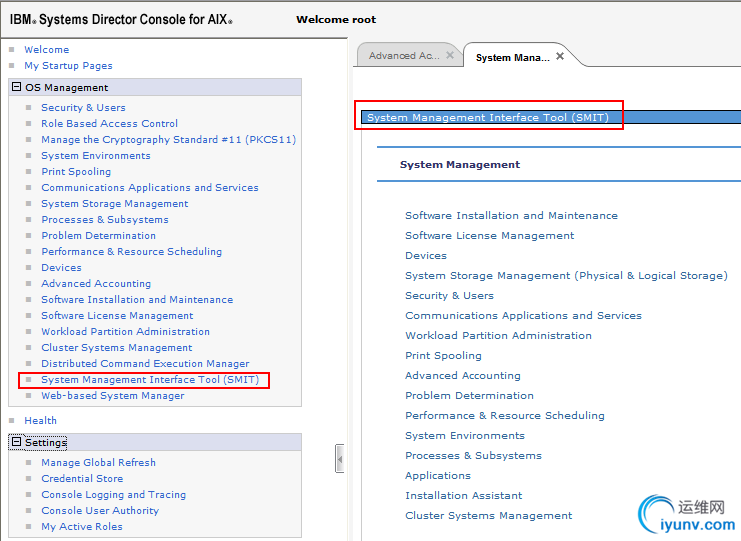Open My Active Roles
Viewport: 741px width, 541px height.
[x=82, y=527]
